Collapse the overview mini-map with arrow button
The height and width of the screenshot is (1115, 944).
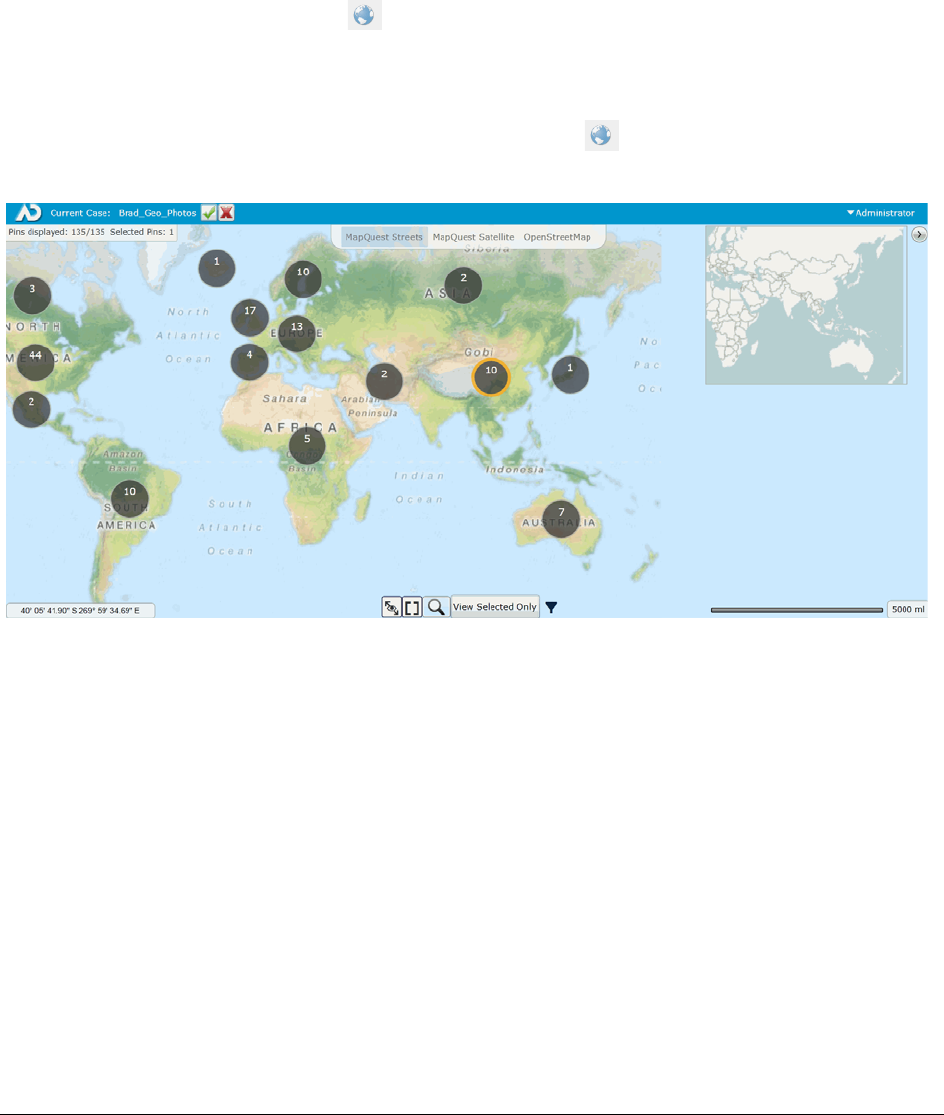[x=919, y=235]
